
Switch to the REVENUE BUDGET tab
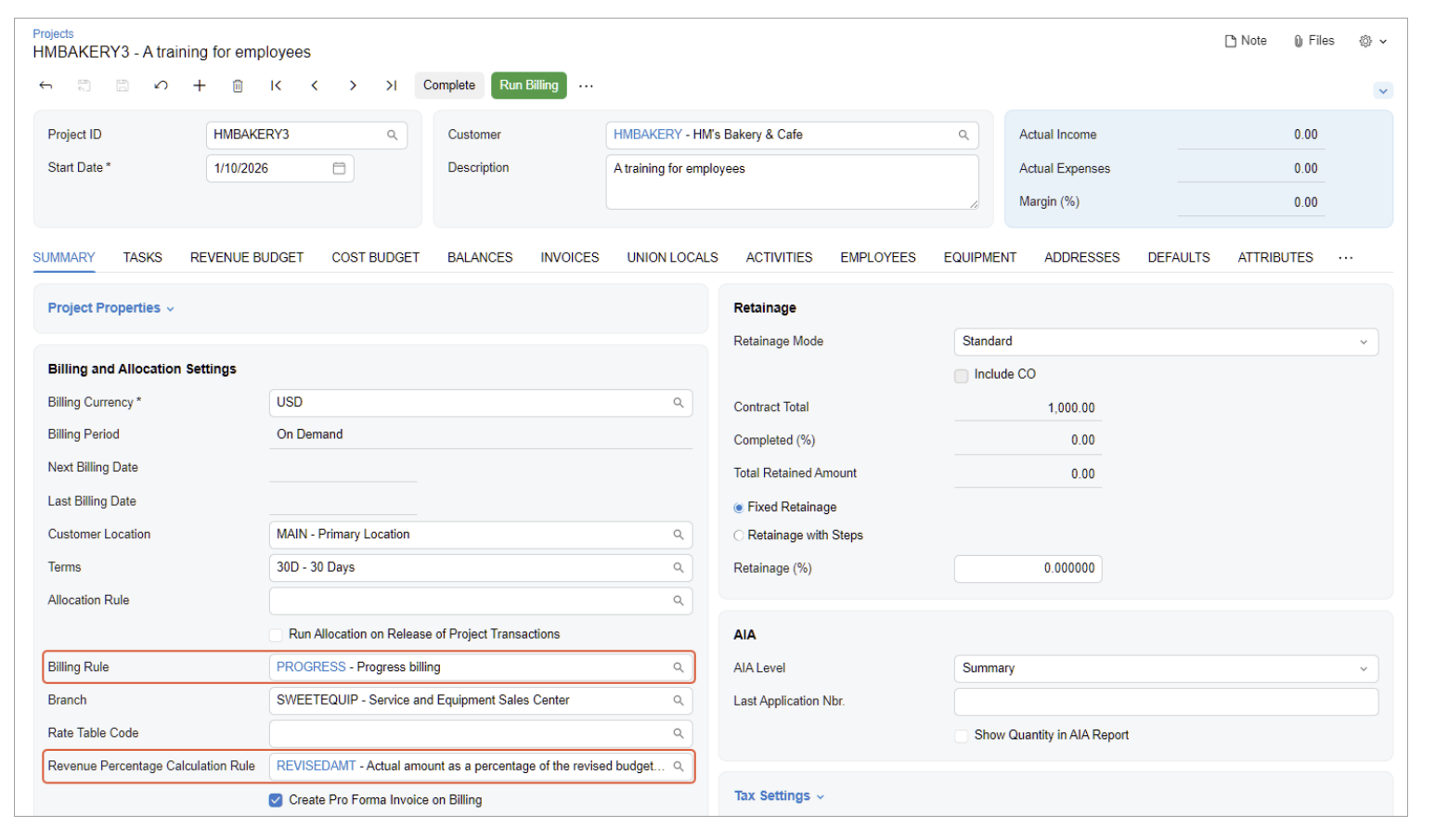click(247, 258)
